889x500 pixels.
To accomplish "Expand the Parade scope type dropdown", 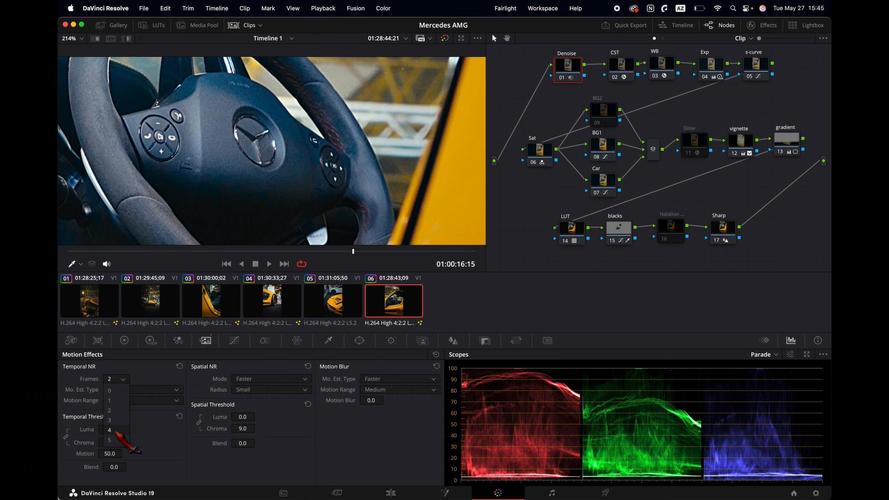I will (x=764, y=354).
